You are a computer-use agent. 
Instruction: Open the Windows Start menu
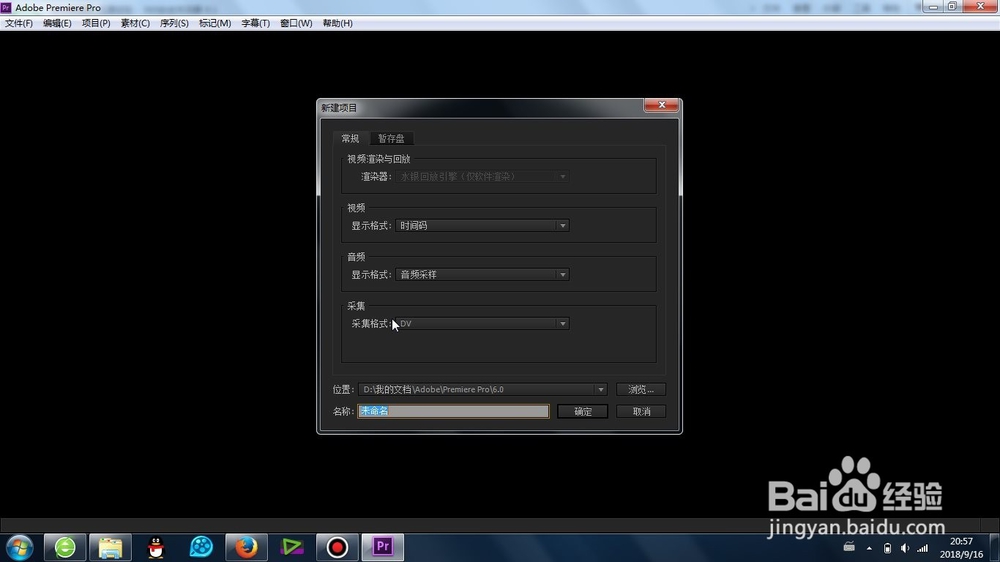click(19, 547)
